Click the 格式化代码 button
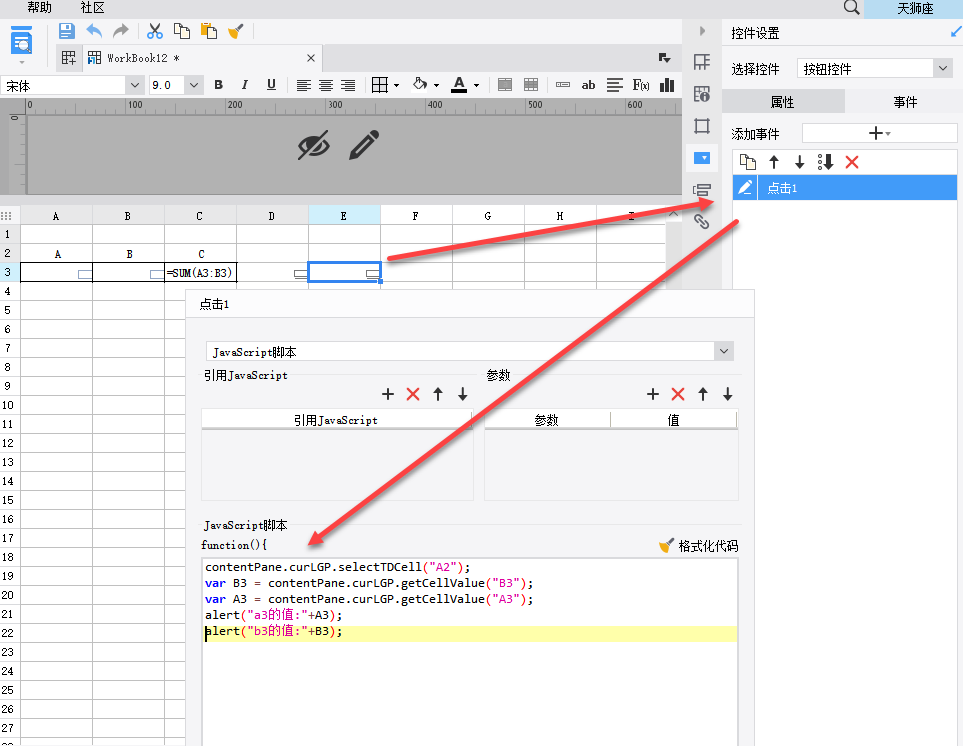963x746 pixels. [699, 546]
